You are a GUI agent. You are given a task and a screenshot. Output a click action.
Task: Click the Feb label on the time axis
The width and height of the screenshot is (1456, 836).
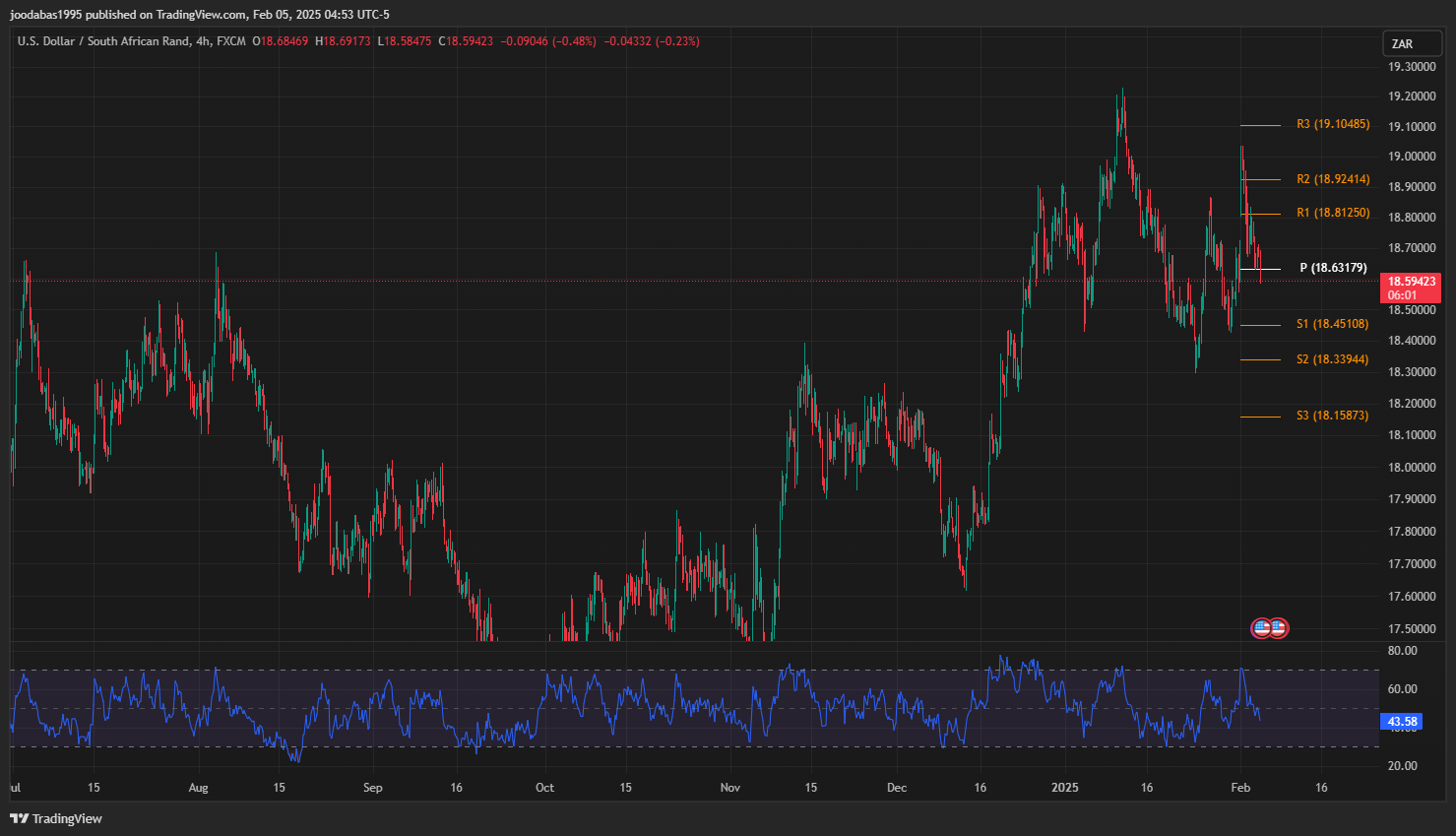click(1240, 788)
